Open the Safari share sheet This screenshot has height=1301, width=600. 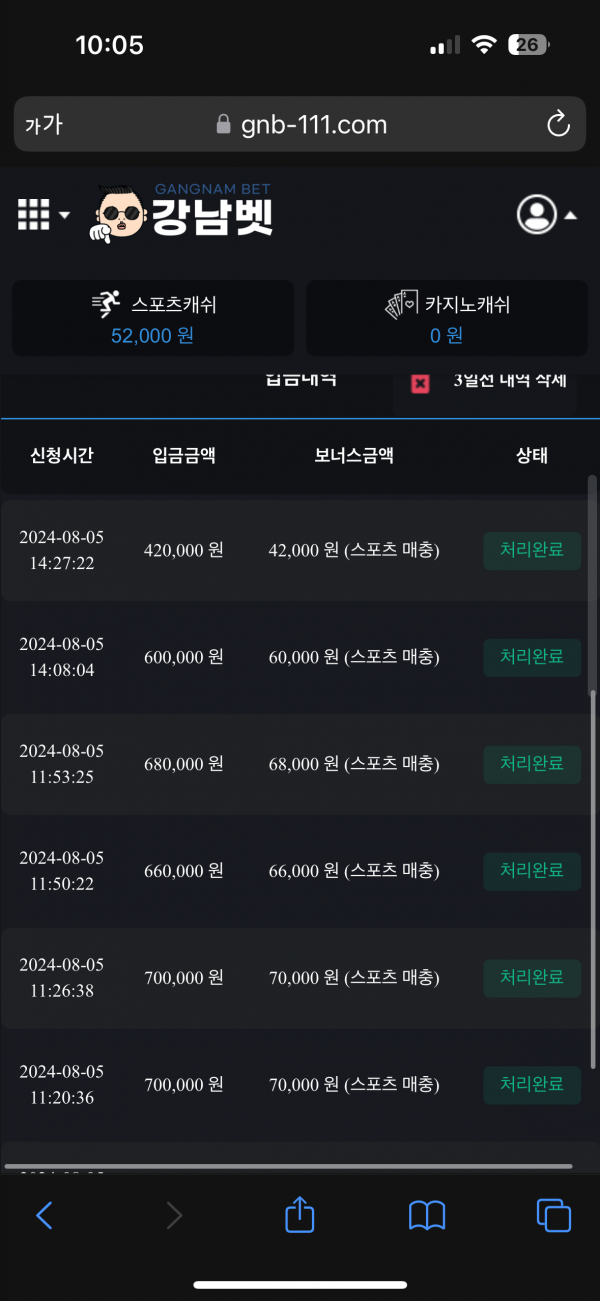[300, 1215]
